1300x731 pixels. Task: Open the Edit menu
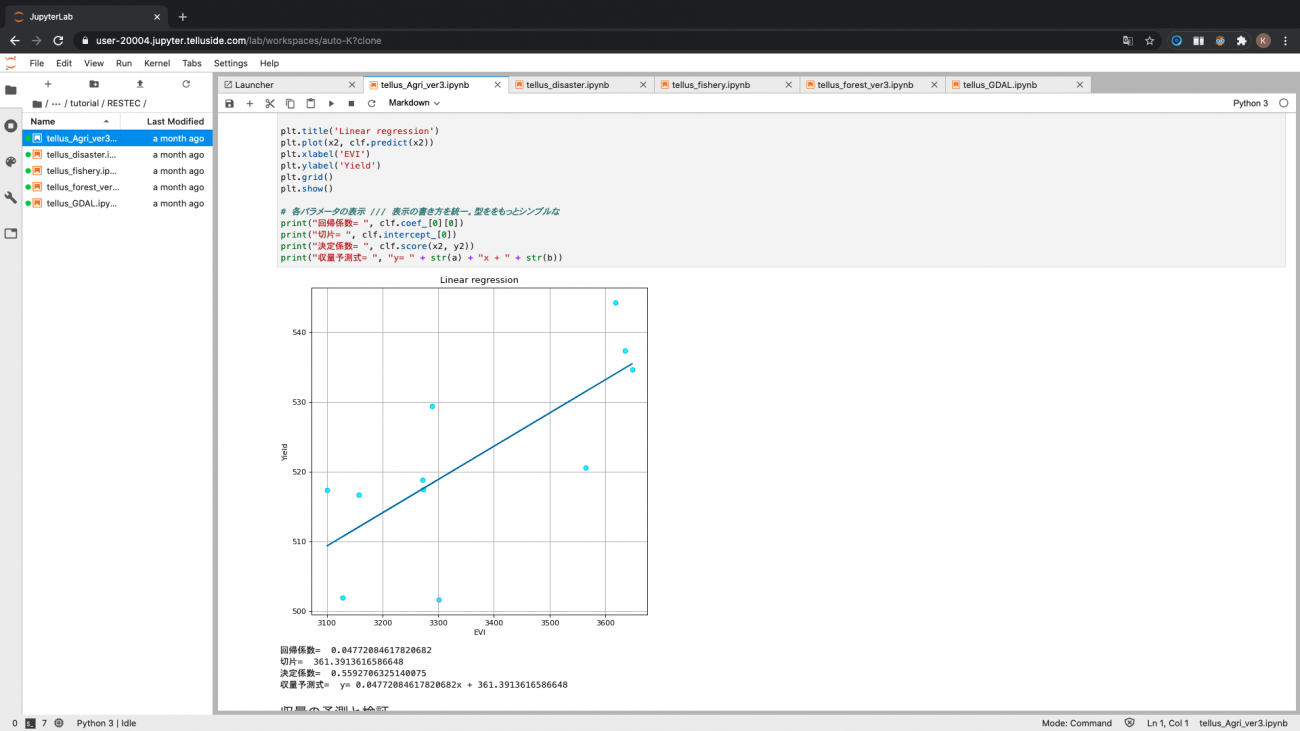(64, 63)
